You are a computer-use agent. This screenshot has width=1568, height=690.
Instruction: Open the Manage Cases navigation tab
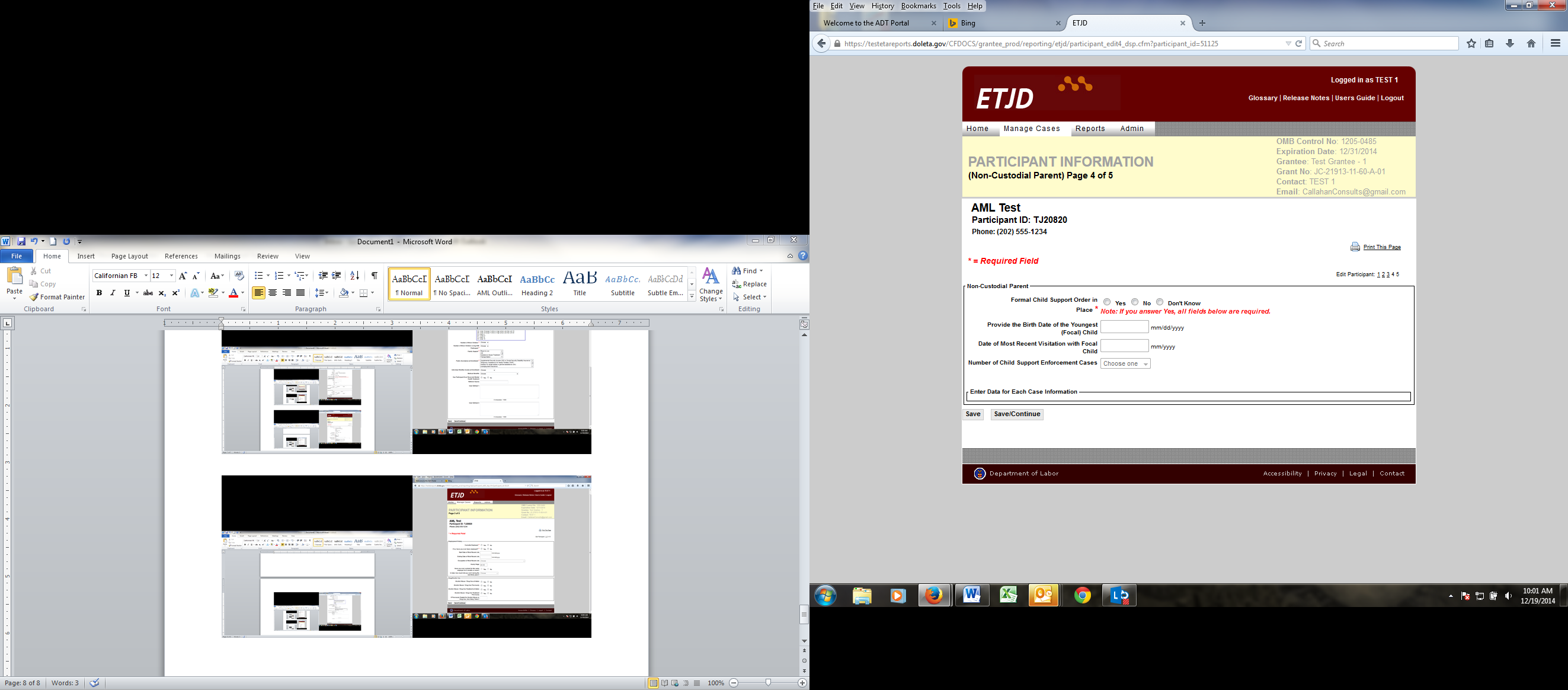pyautogui.click(x=1032, y=129)
